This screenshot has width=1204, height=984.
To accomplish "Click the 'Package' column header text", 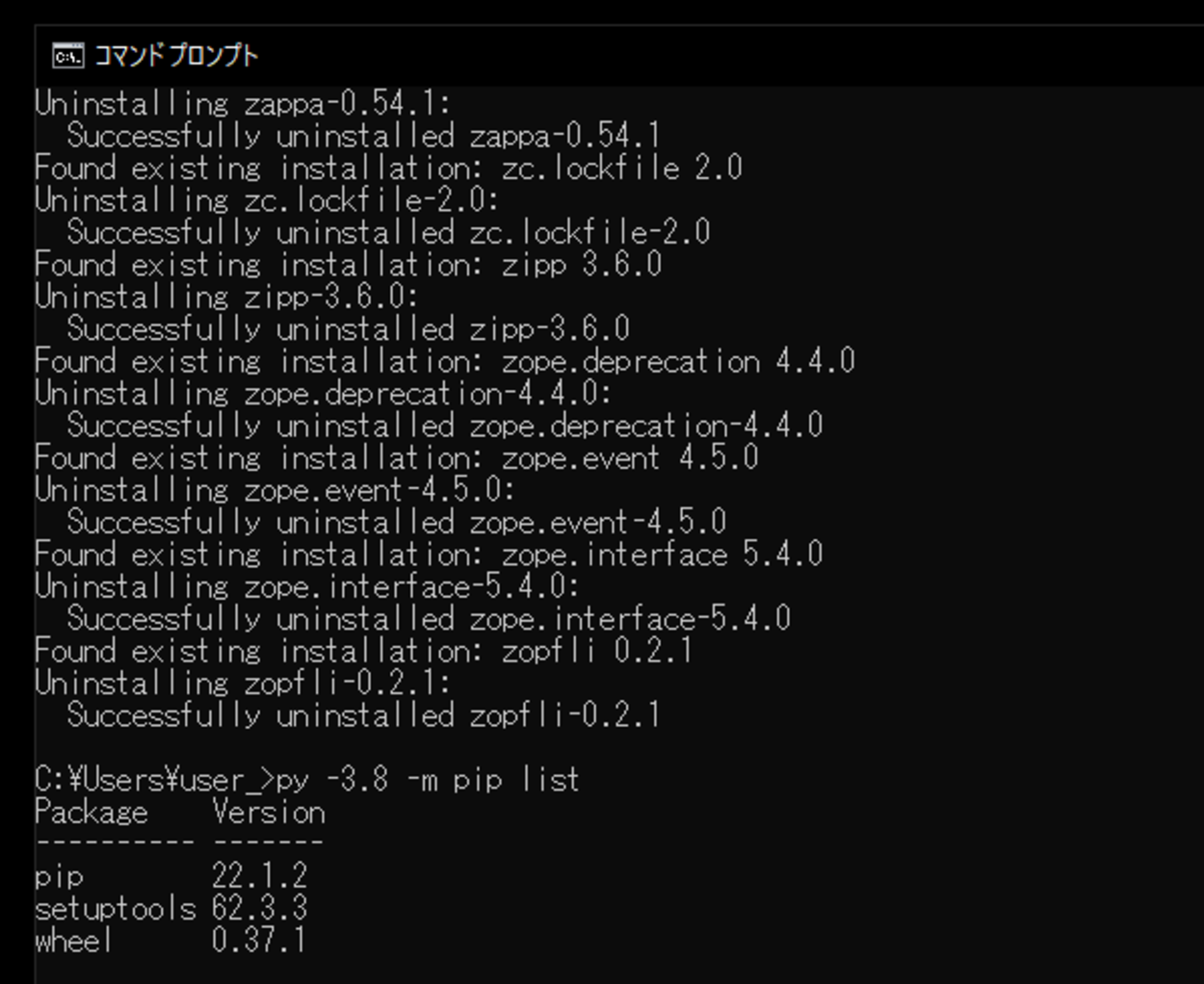I will [x=92, y=812].
